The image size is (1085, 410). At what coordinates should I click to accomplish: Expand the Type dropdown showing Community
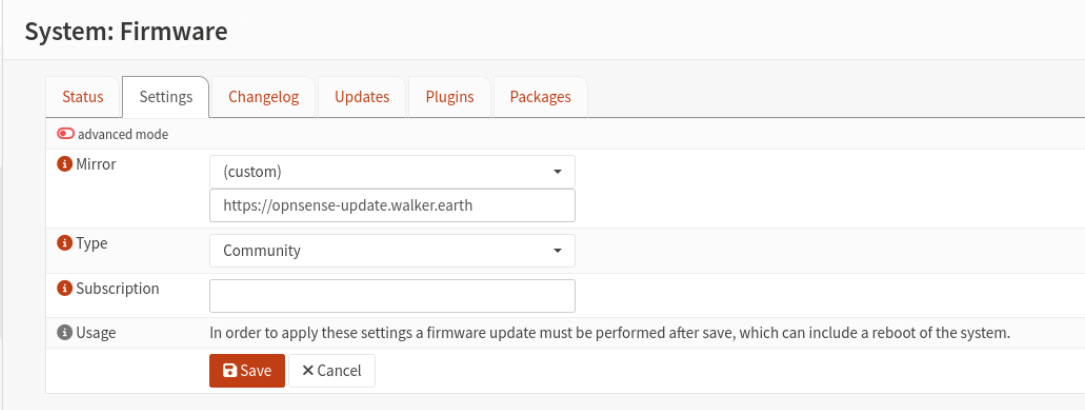[x=392, y=250]
